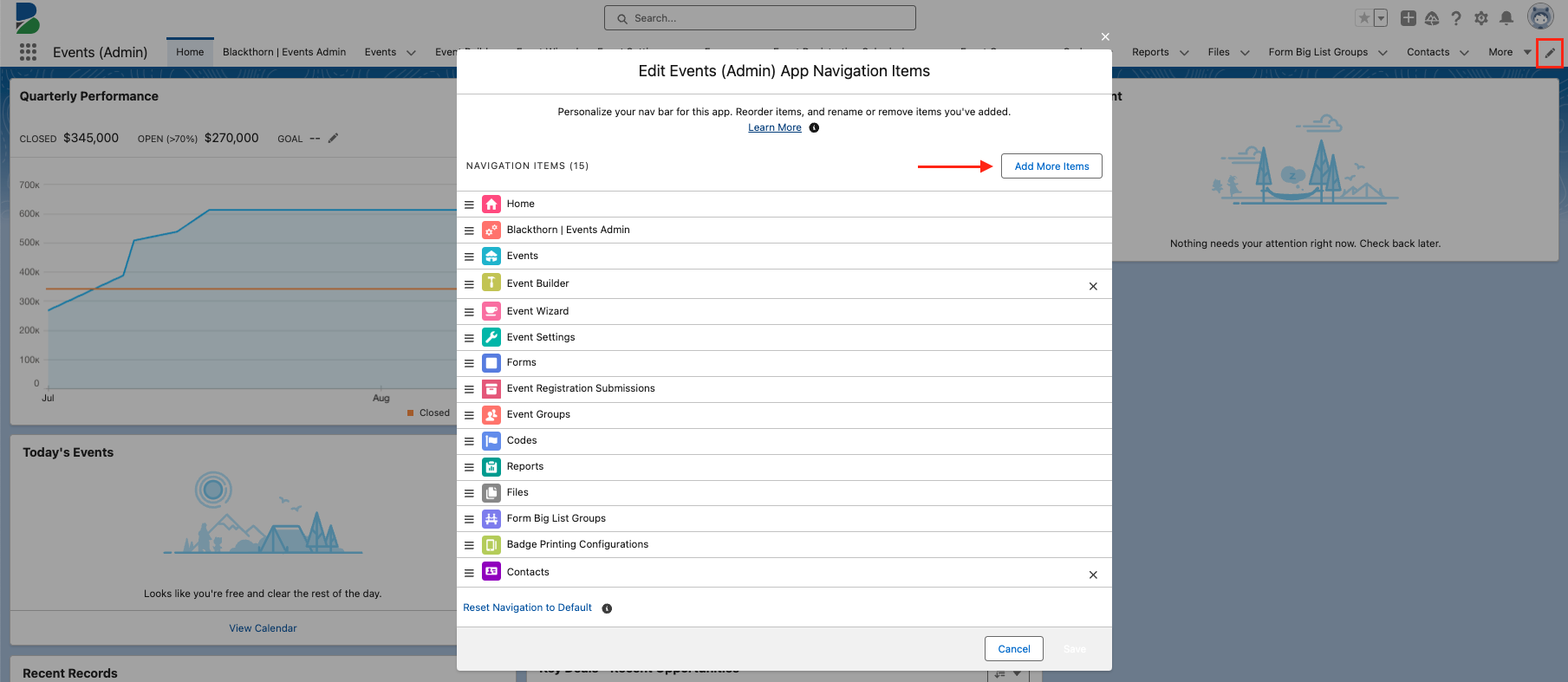Screen dimensions: 1568x682
Task: Click the Event Groups item icon
Action: (x=491, y=415)
